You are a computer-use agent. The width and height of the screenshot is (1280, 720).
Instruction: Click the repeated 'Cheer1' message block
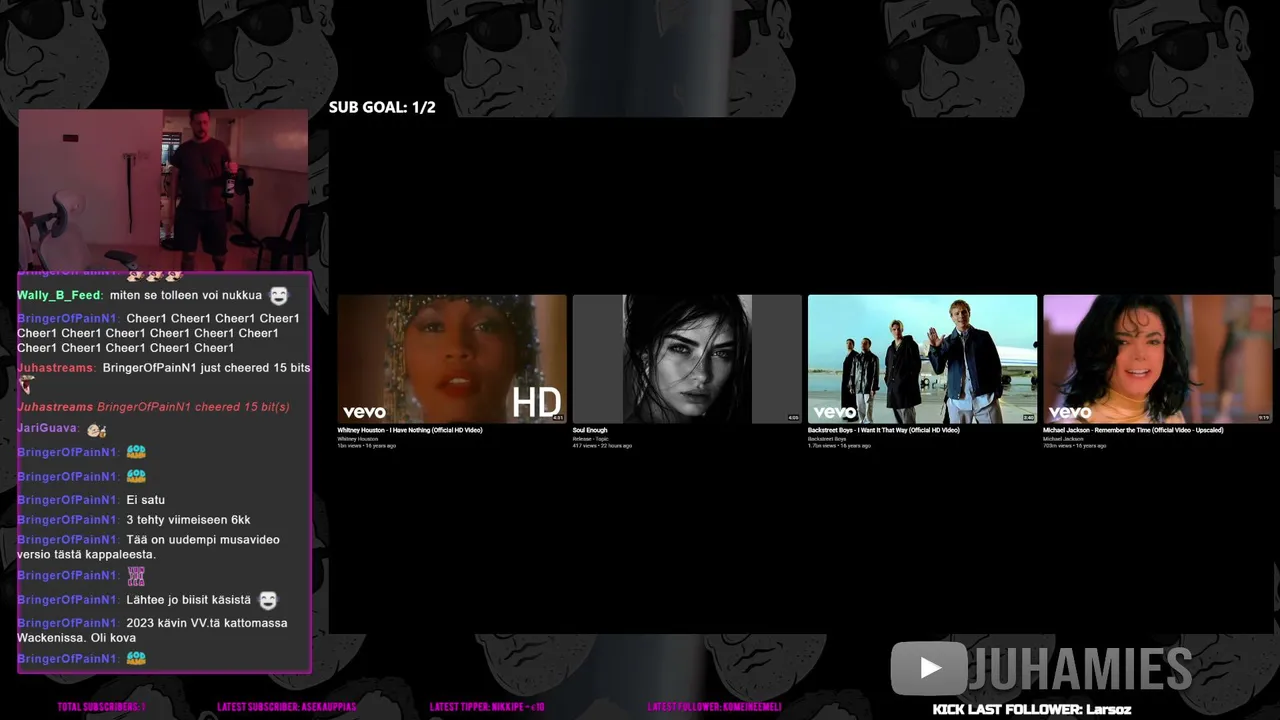[x=158, y=333]
